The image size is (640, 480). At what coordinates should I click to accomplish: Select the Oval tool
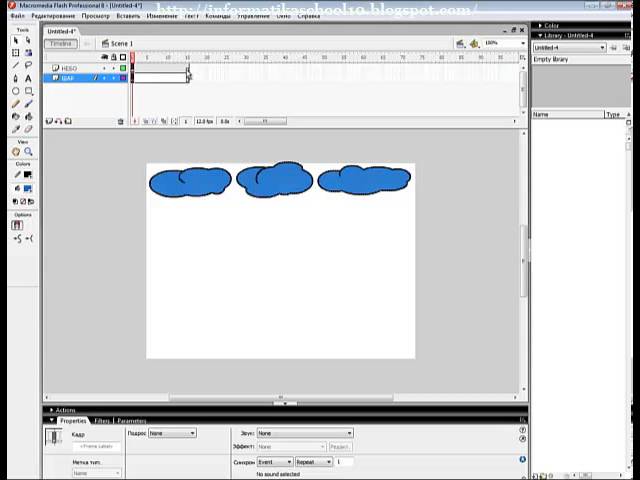[16, 91]
